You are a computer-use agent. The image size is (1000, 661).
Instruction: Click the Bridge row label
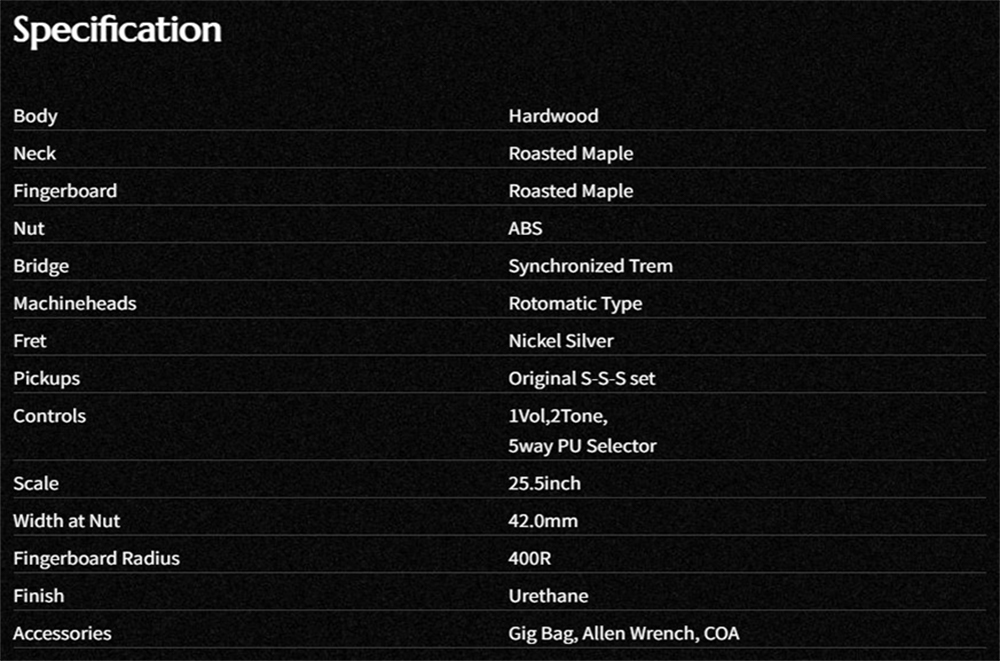coord(41,267)
